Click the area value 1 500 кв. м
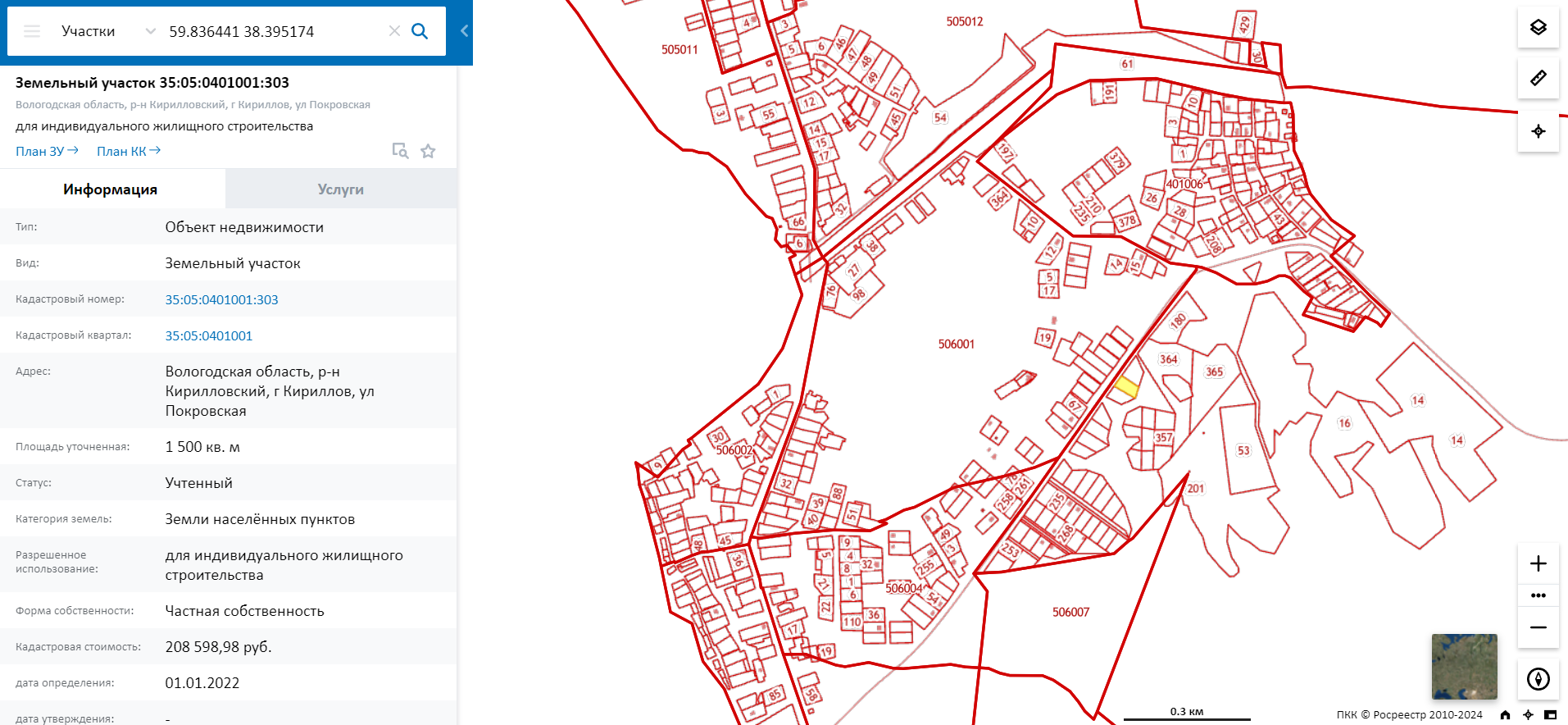Image resolution: width=1568 pixels, height=725 pixels. coord(202,447)
